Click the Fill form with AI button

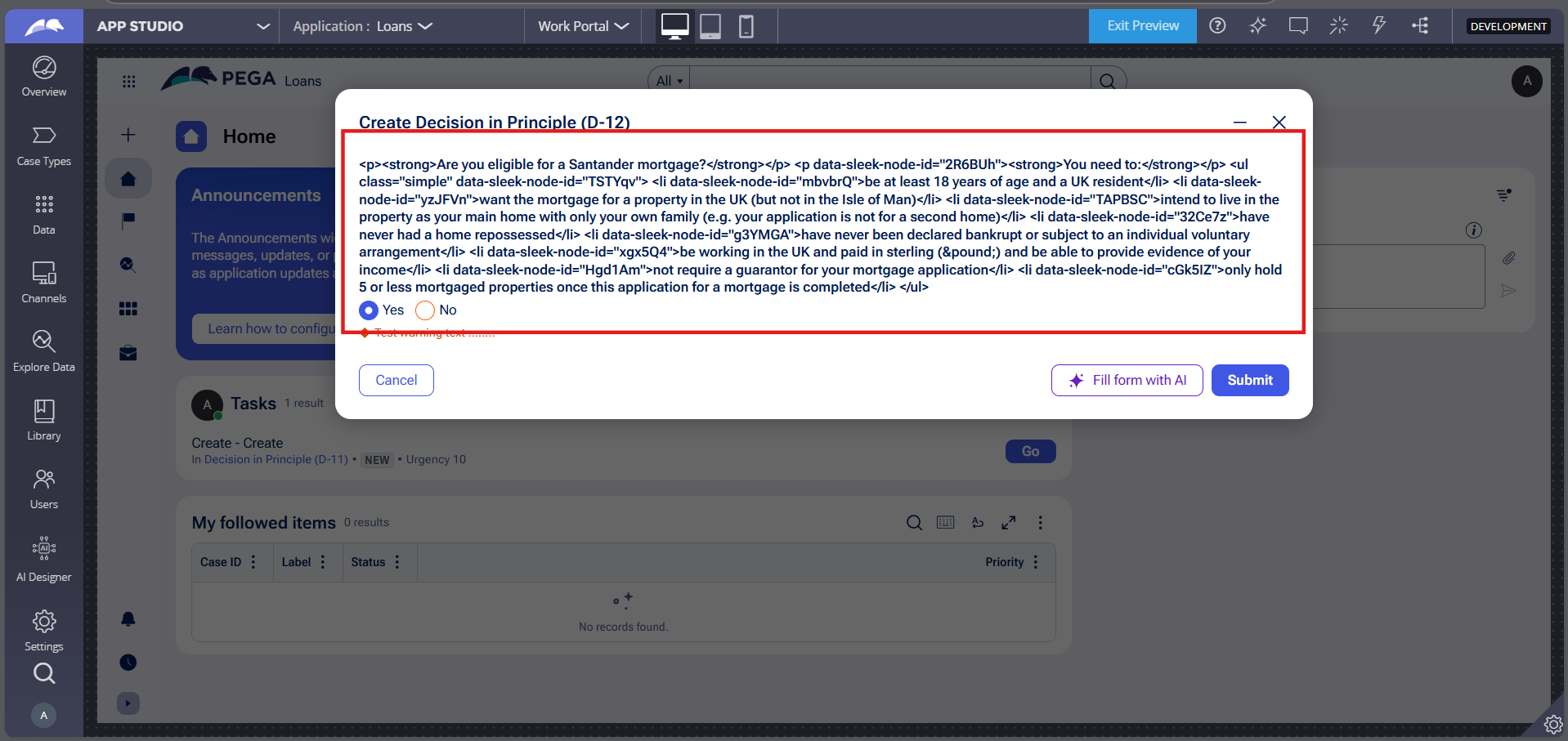click(1127, 381)
